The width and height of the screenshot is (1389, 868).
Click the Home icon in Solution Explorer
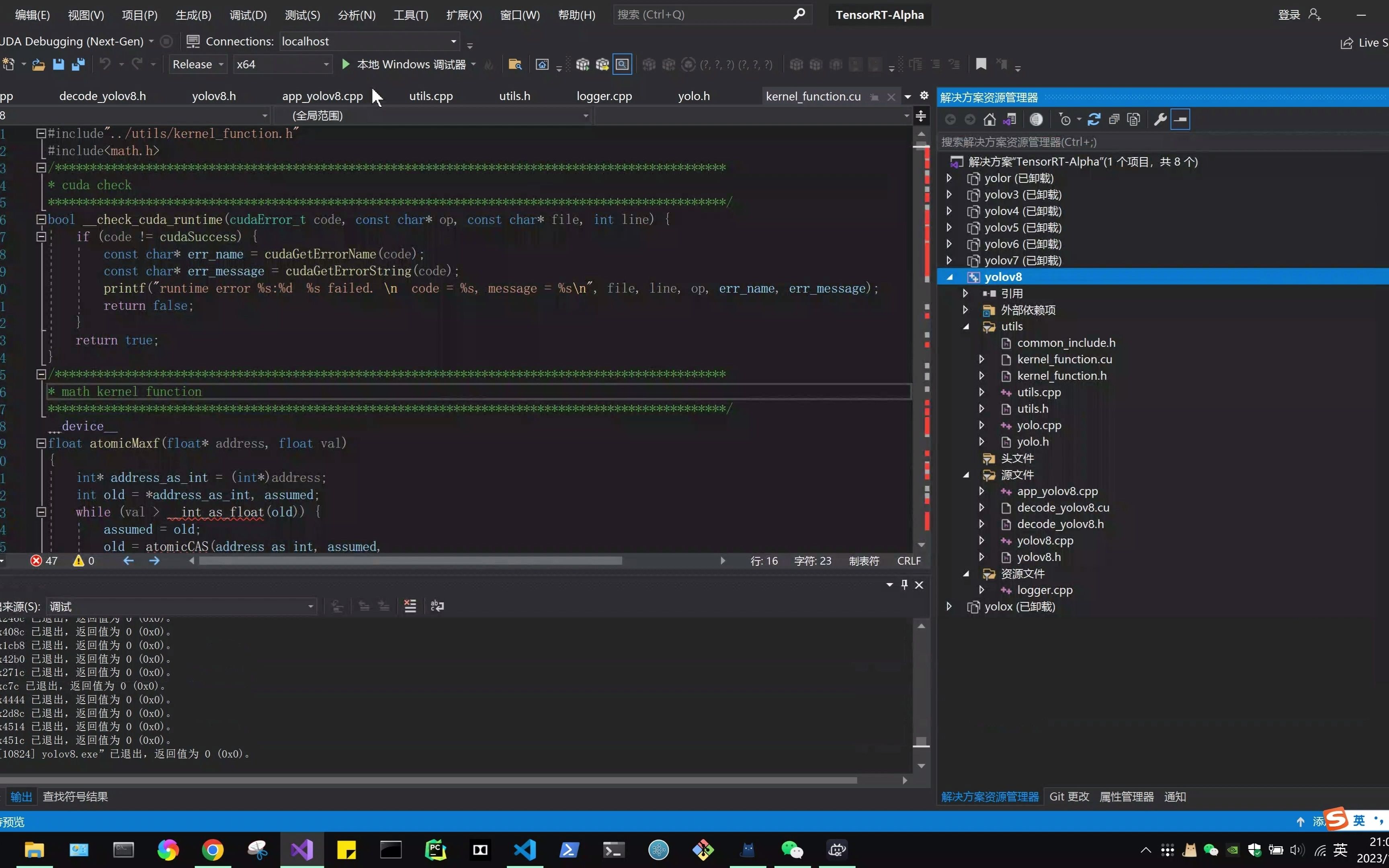pyautogui.click(x=989, y=119)
